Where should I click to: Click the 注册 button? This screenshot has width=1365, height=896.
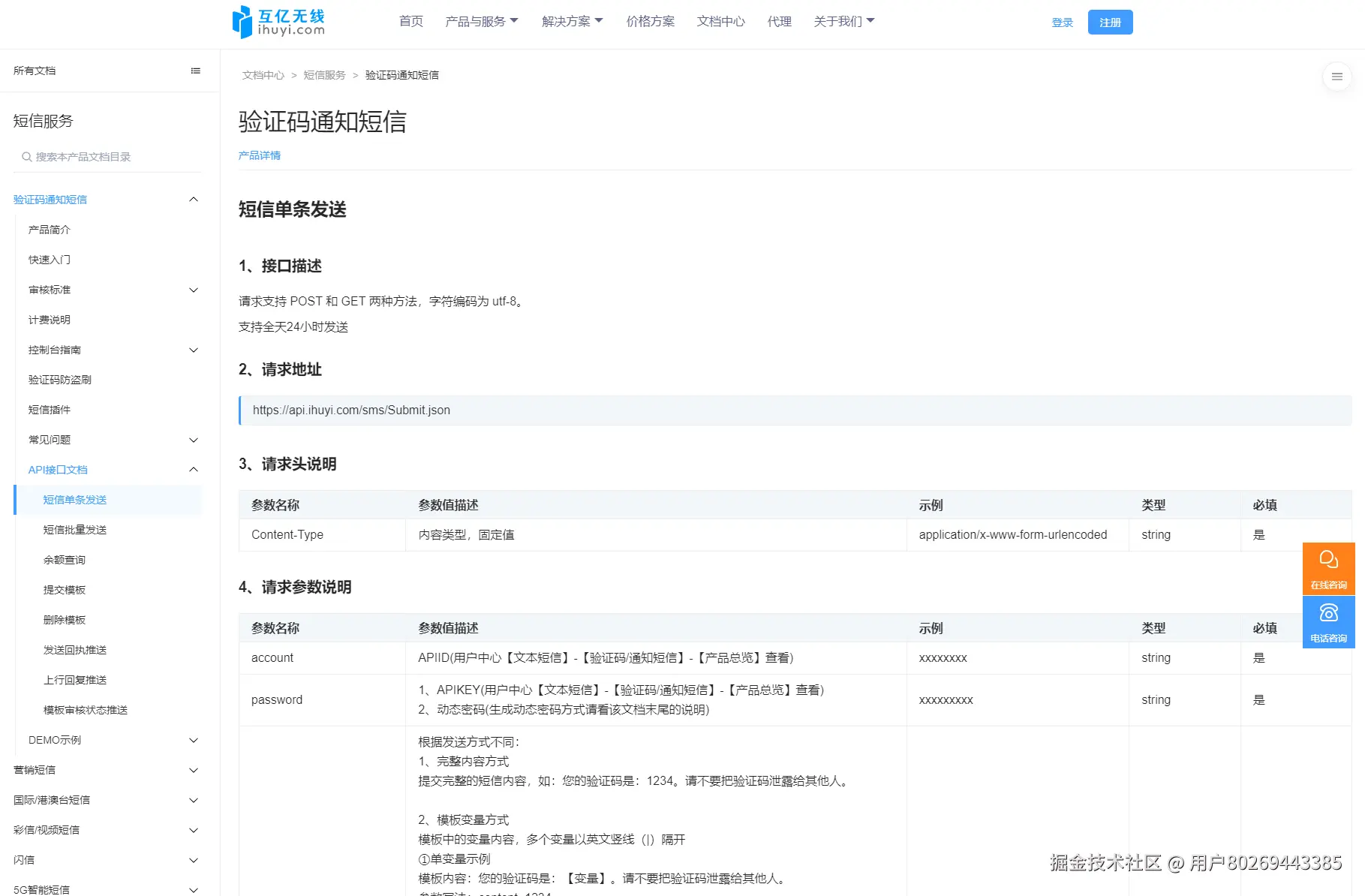coord(1110,23)
